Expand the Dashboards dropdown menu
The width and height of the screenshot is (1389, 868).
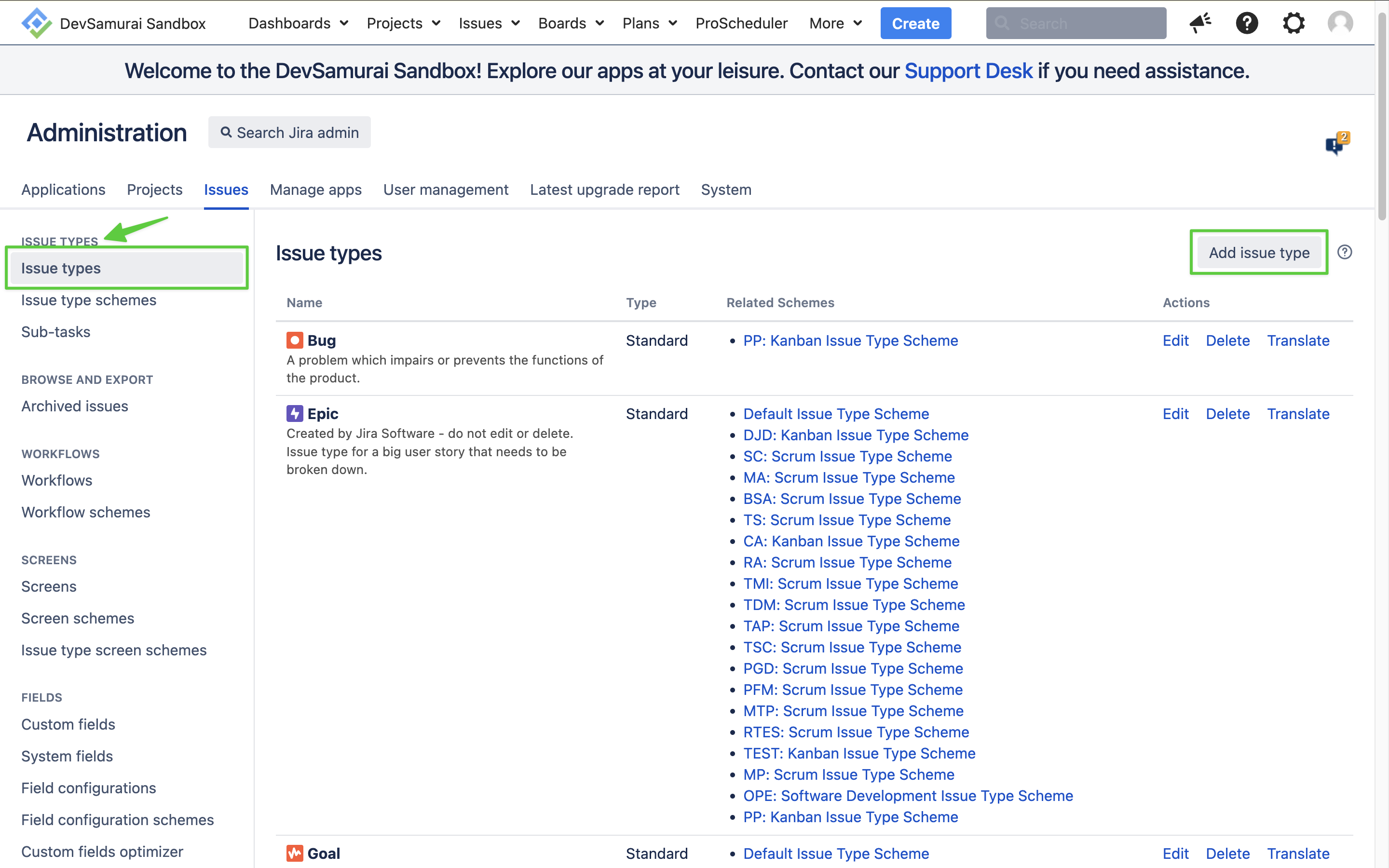coord(298,23)
